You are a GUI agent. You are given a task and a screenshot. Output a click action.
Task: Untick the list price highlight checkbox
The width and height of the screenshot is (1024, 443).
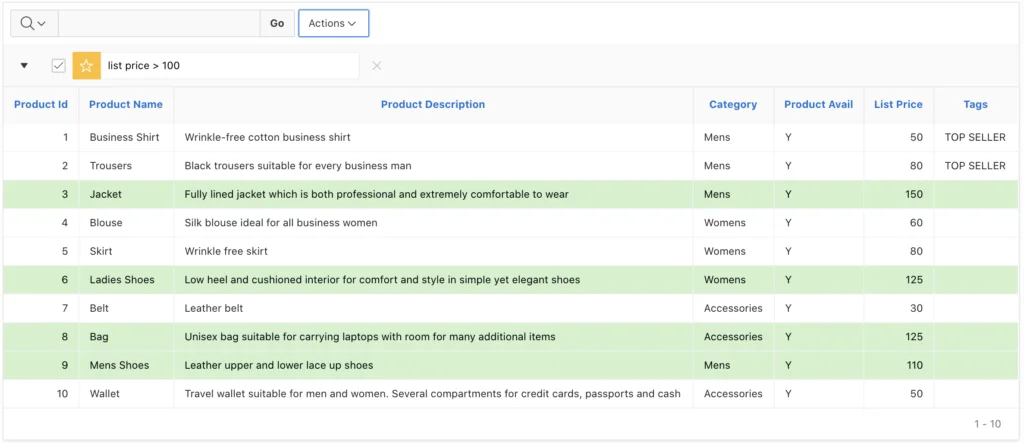pyautogui.click(x=59, y=65)
